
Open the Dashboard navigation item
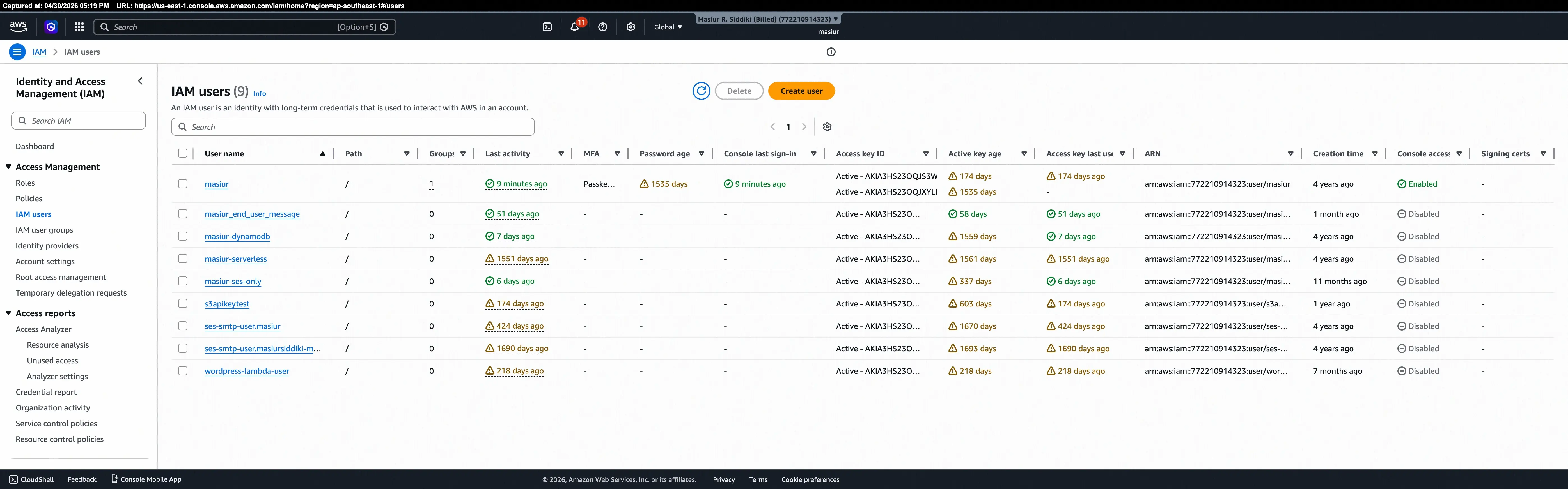(35, 146)
